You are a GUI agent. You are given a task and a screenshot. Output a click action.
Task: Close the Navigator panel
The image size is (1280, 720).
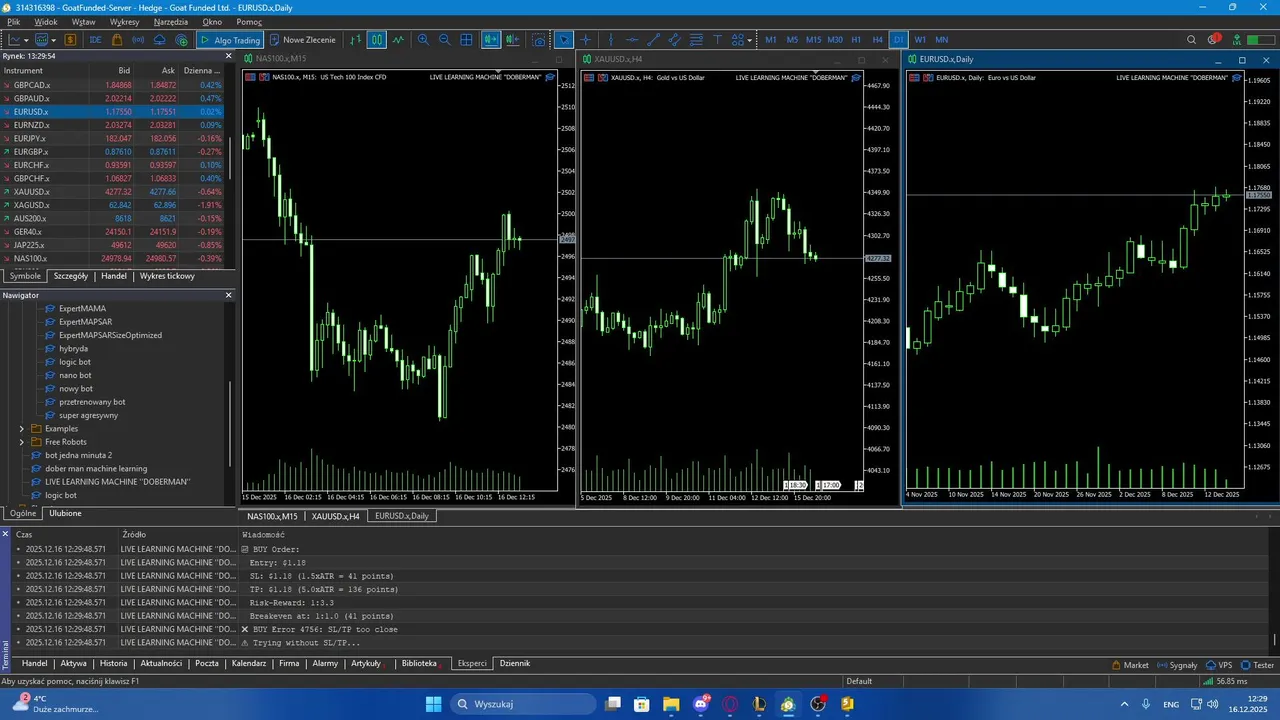click(228, 295)
